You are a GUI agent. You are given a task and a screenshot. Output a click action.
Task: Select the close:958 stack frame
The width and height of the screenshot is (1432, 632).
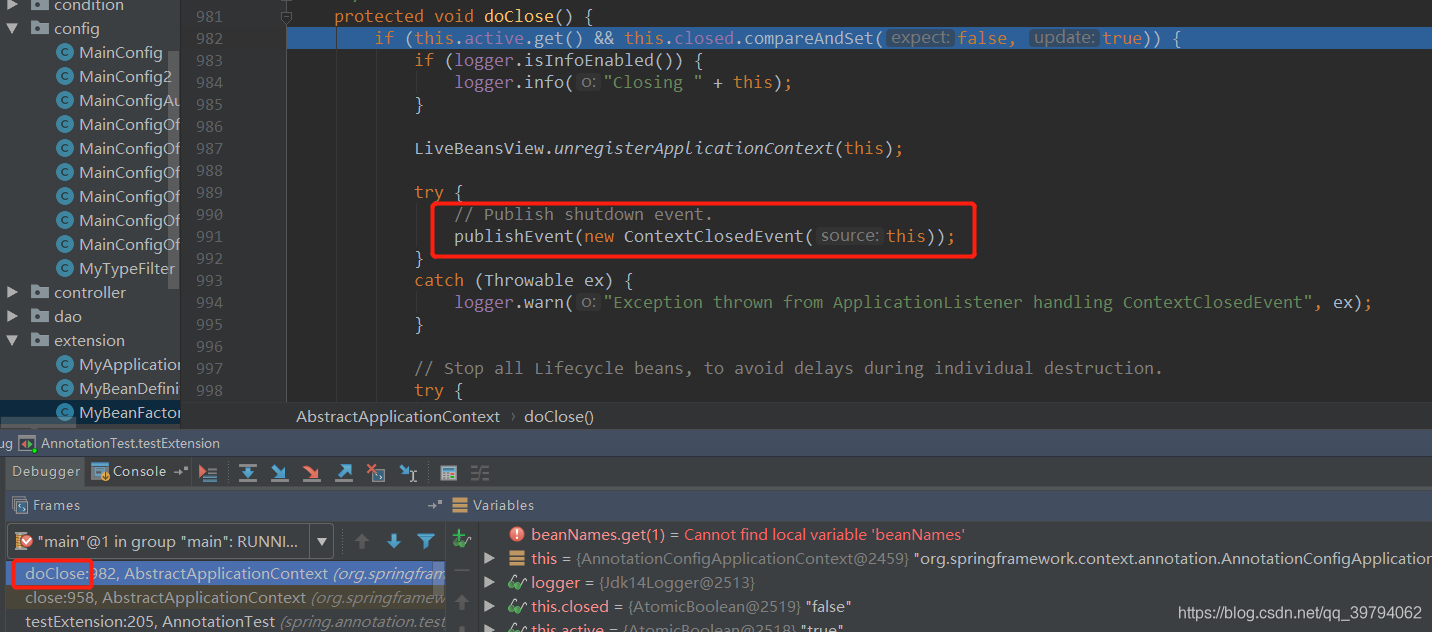[225, 598]
